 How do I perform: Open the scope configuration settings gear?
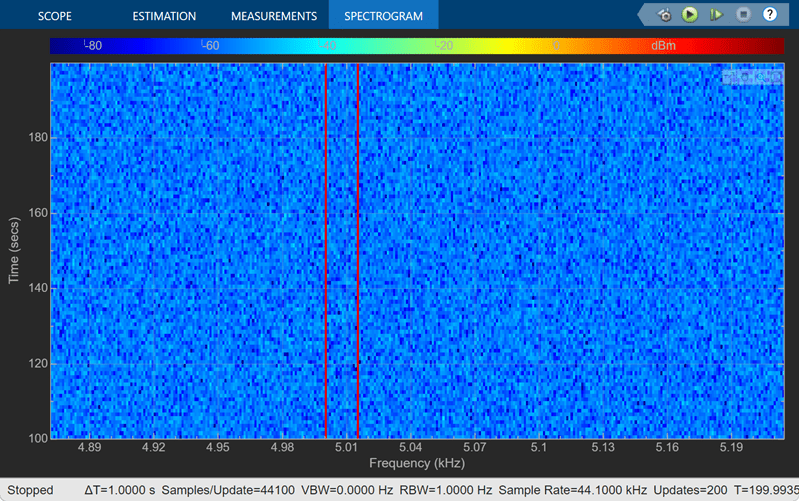click(x=664, y=15)
